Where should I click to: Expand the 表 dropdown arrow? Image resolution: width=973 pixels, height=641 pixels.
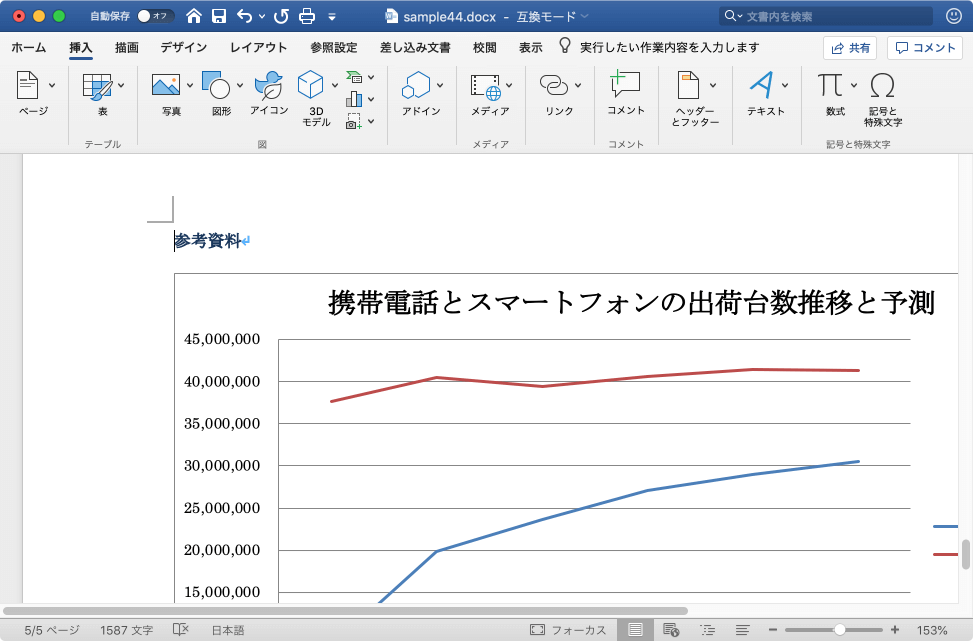[121, 86]
